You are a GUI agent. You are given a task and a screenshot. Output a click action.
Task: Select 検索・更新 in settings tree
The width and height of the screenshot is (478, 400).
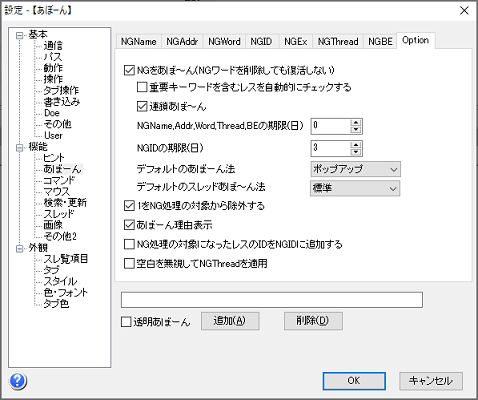point(65,203)
